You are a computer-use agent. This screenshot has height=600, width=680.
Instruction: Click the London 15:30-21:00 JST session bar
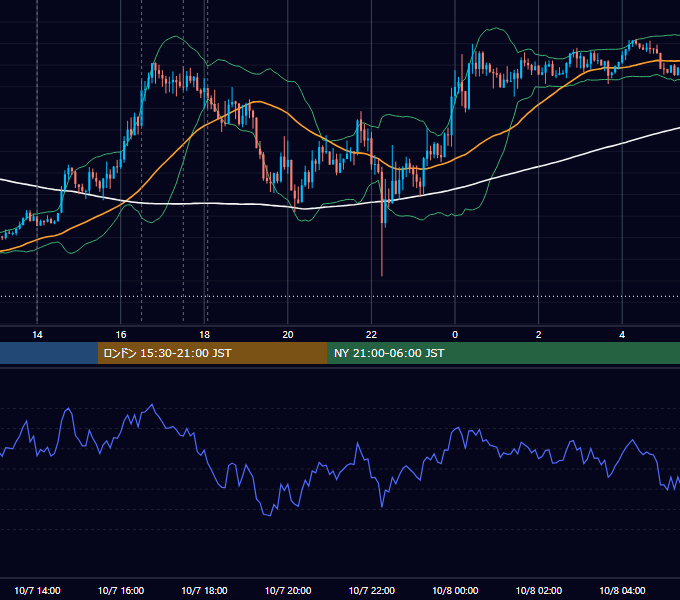point(212,353)
